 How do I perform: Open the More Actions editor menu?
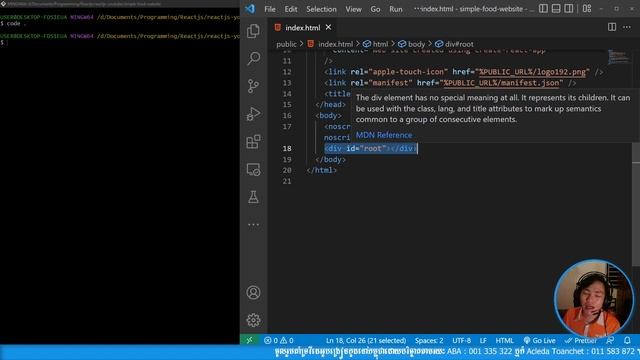627,27
